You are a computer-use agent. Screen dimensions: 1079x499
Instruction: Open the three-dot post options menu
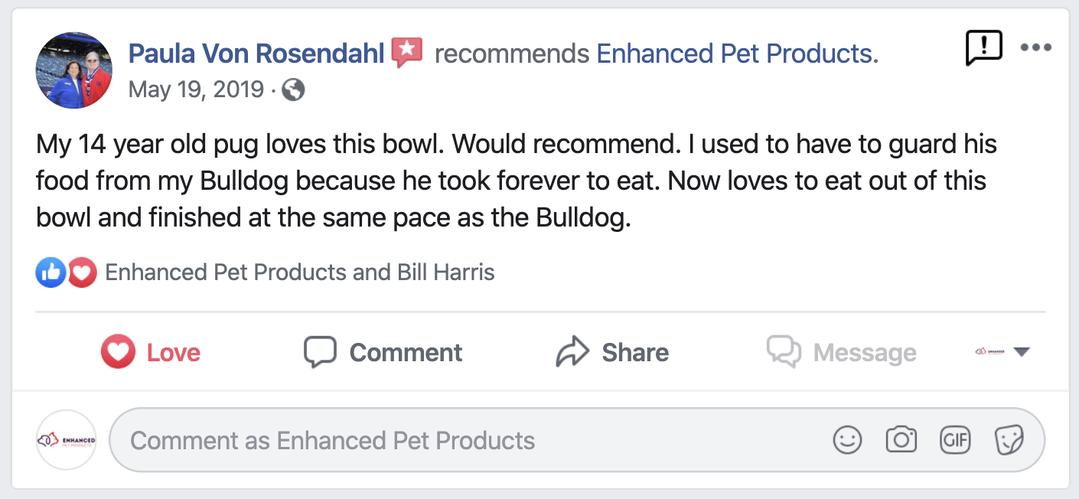(1036, 47)
